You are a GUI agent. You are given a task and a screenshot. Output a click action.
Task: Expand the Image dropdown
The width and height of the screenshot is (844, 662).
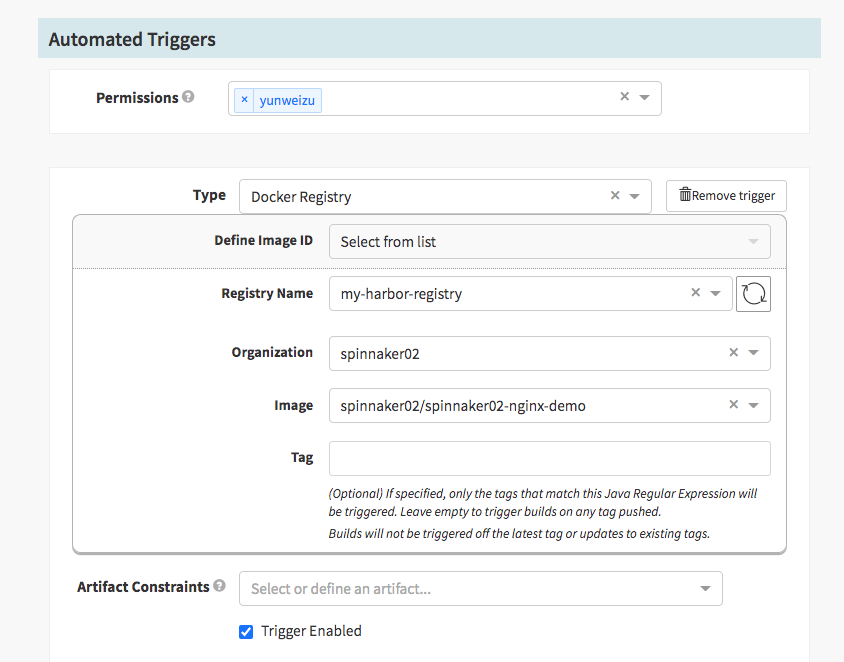(x=754, y=405)
